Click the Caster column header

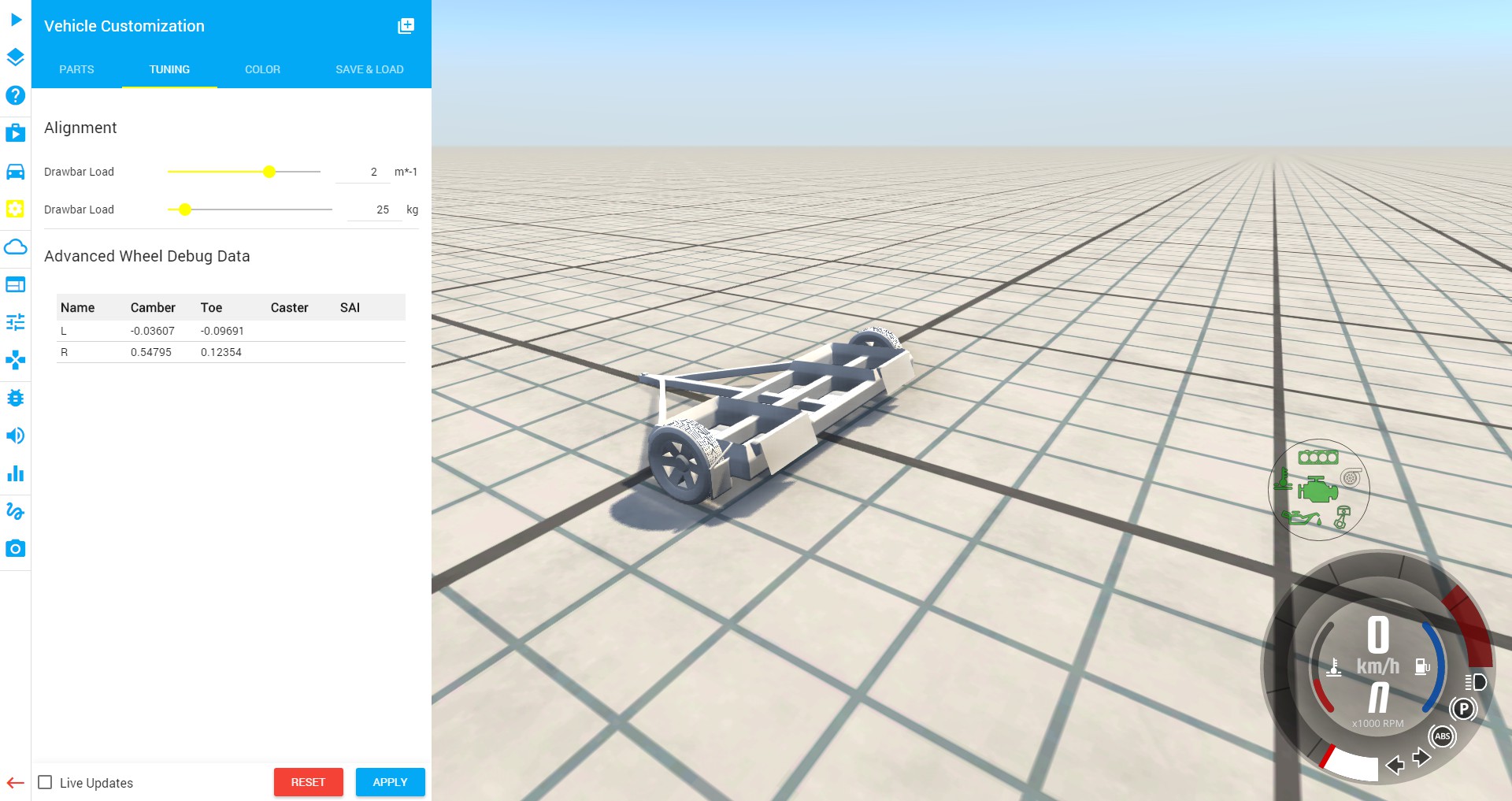point(289,308)
